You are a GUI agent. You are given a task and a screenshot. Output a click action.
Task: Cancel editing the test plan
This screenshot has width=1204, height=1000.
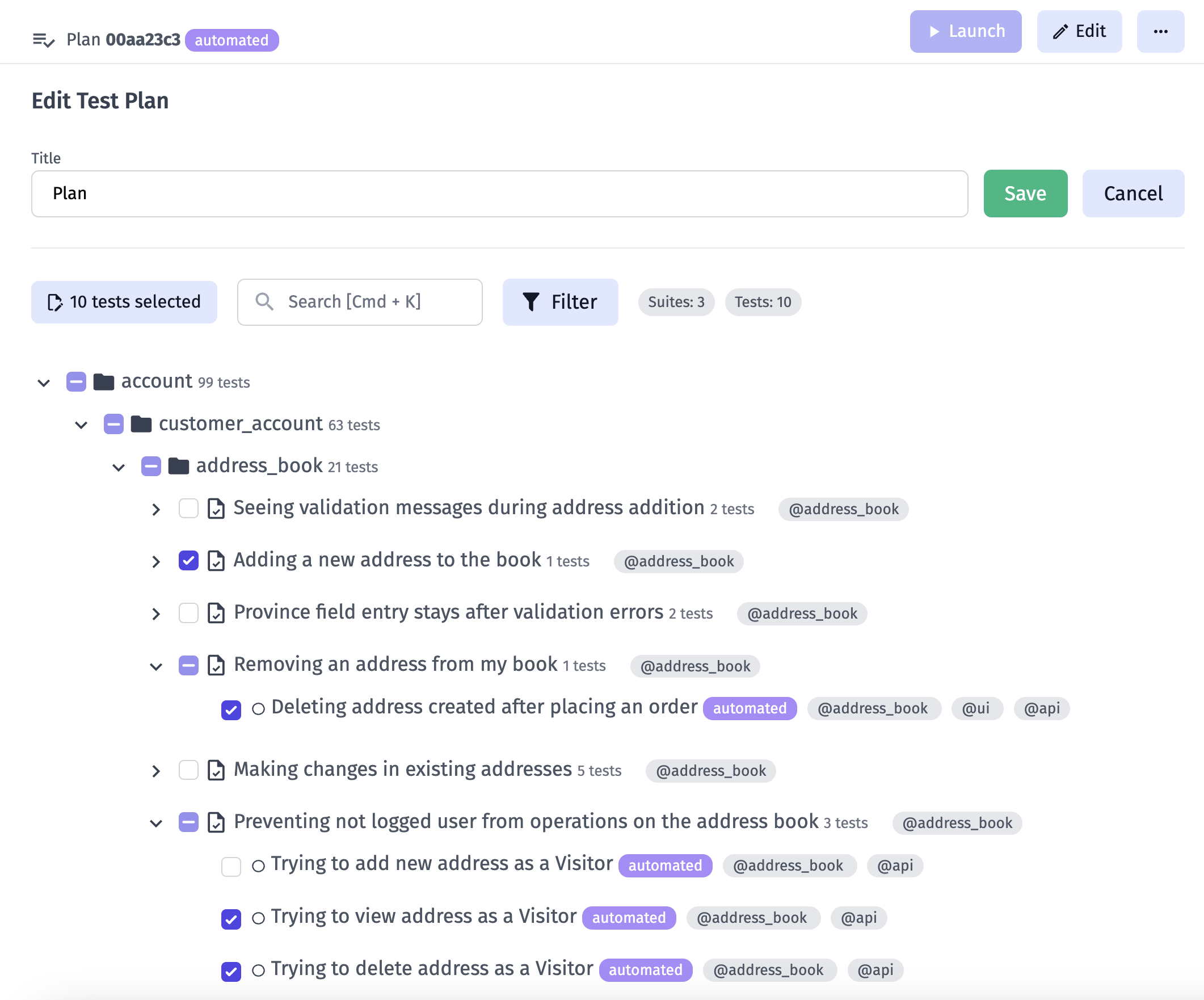pyautogui.click(x=1133, y=193)
